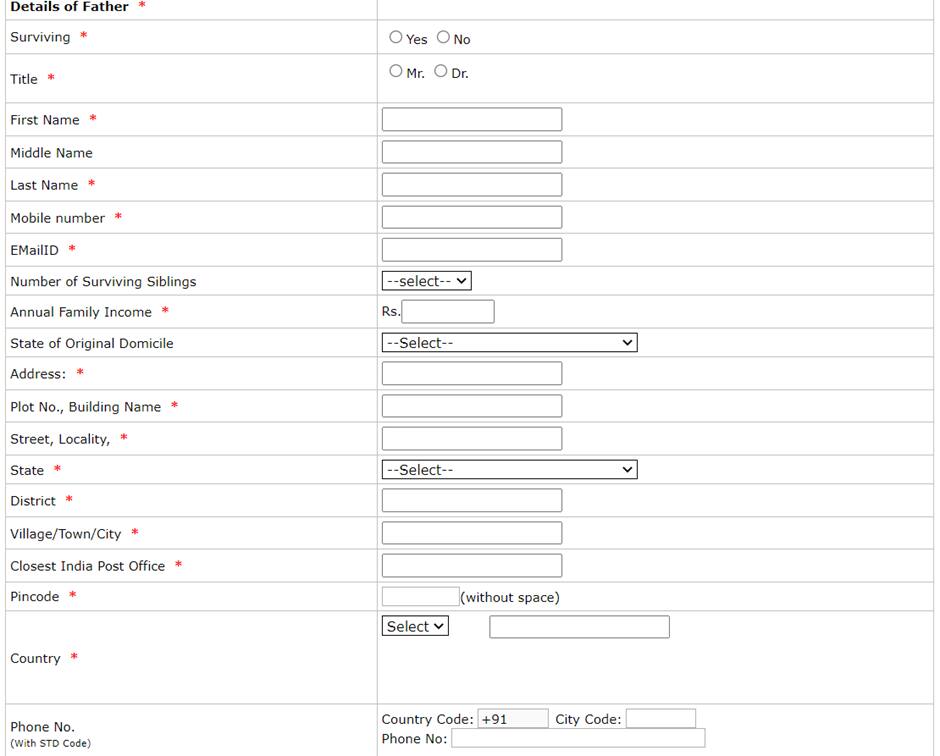The width and height of the screenshot is (940, 756).
Task: Focus the City Code field
Action: click(x=660, y=719)
